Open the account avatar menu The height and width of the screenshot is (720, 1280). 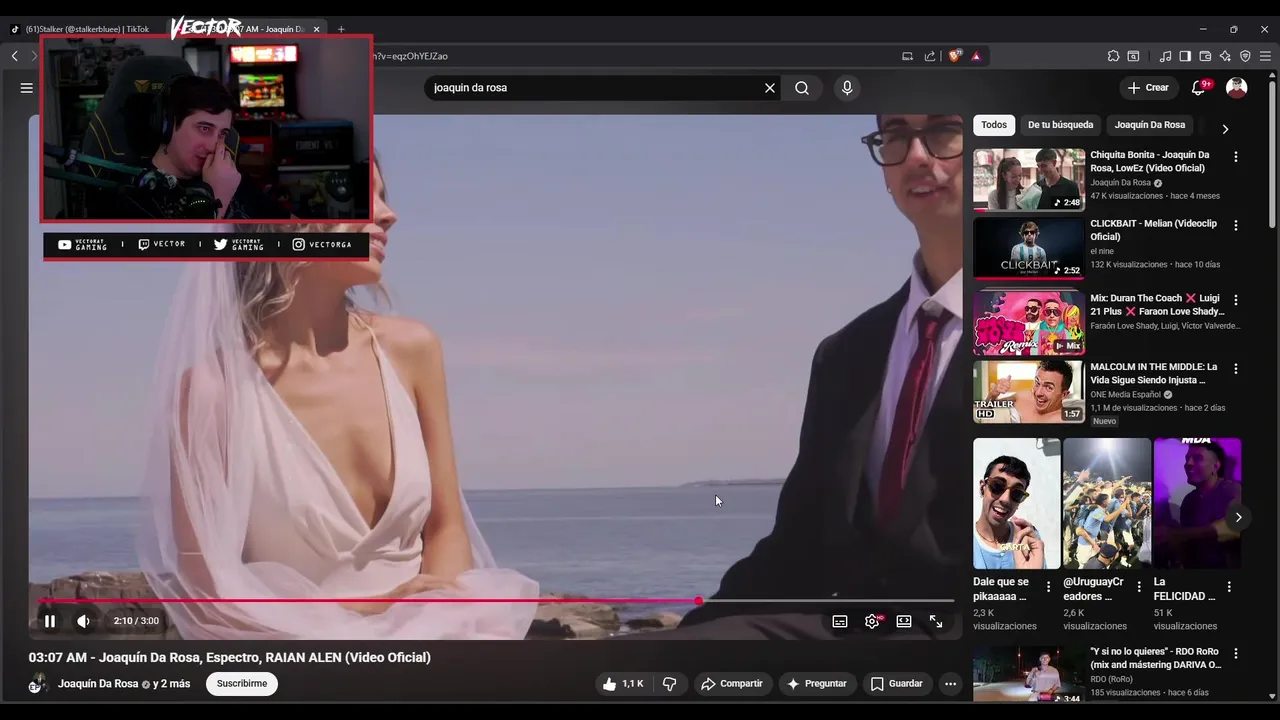1237,88
